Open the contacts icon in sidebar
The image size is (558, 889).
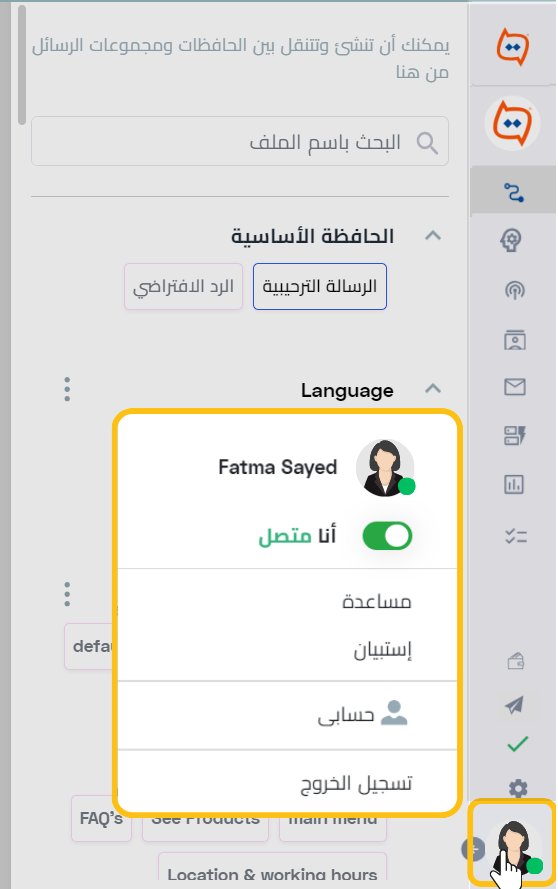click(x=514, y=340)
